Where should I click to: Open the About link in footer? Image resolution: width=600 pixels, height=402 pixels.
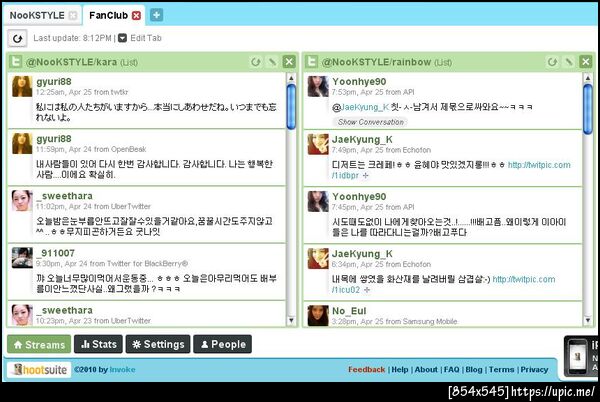click(426, 369)
